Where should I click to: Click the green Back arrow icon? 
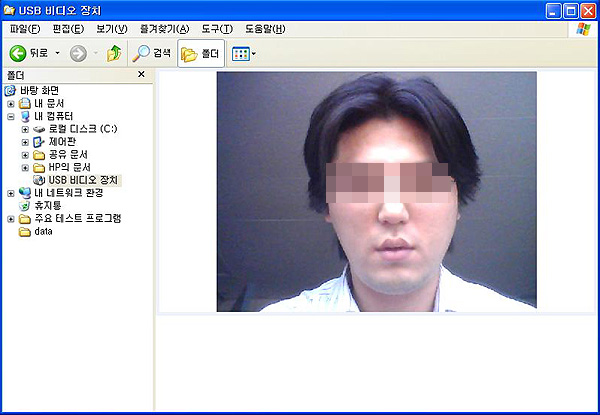[x=18, y=53]
